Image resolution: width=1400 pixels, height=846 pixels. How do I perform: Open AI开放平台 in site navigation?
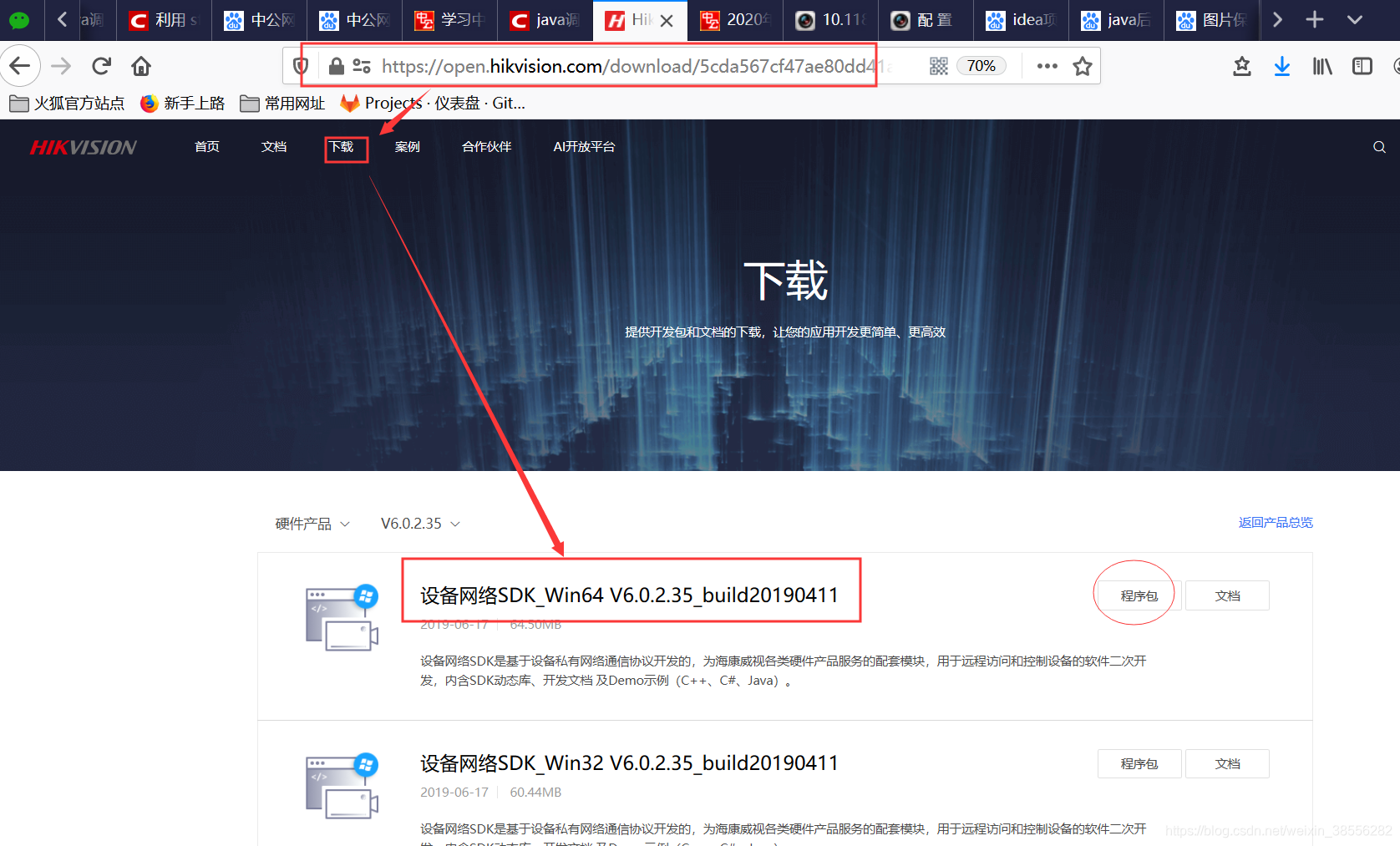(x=584, y=147)
